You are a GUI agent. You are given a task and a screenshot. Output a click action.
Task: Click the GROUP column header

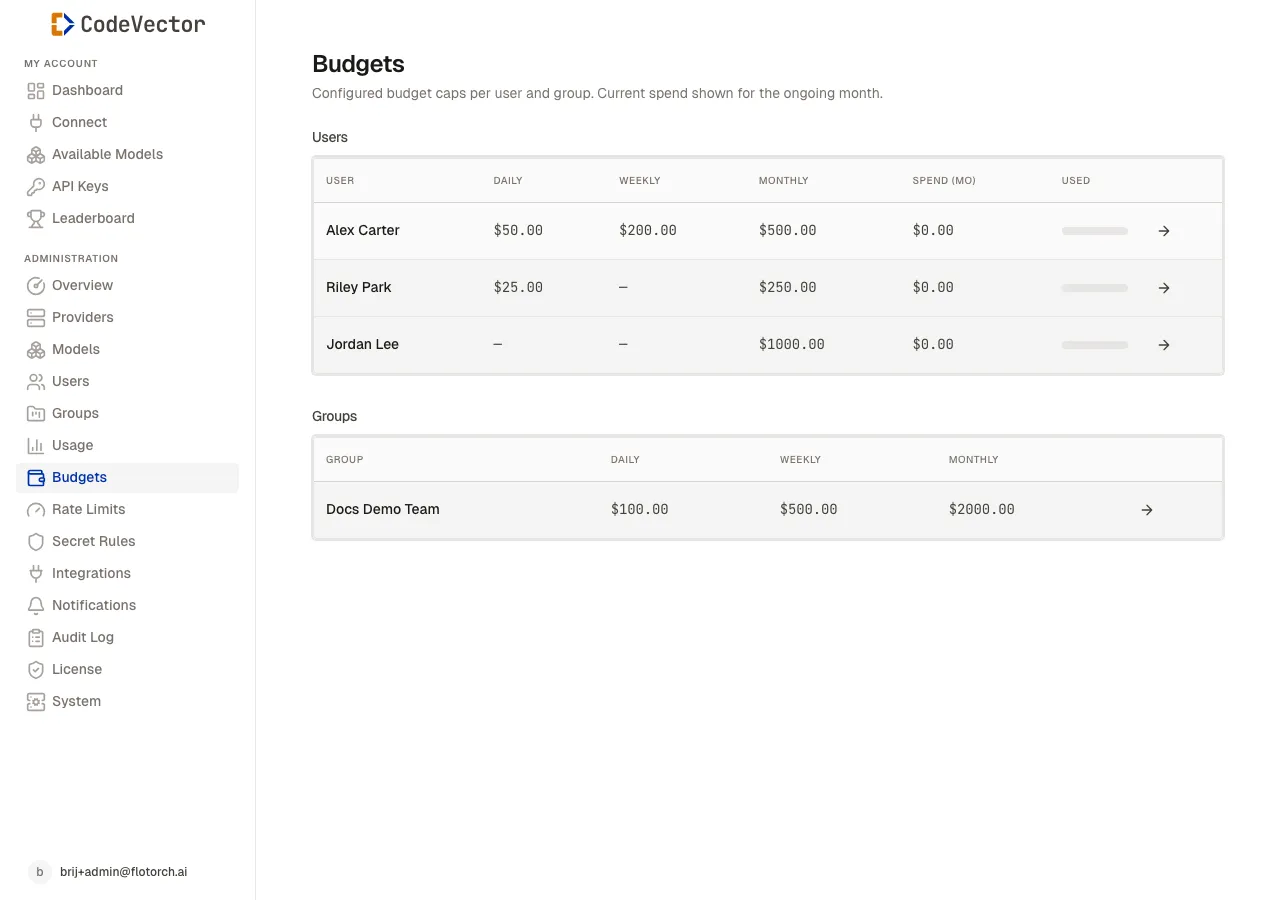coord(345,460)
